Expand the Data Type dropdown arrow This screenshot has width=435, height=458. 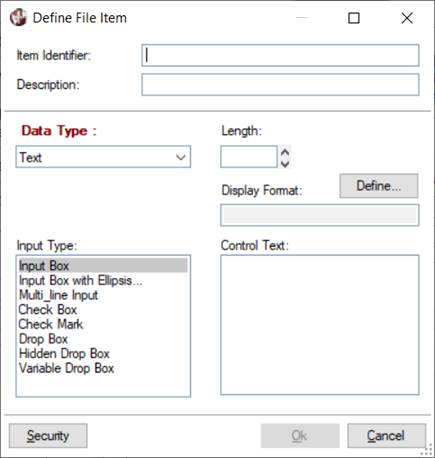click(x=181, y=157)
